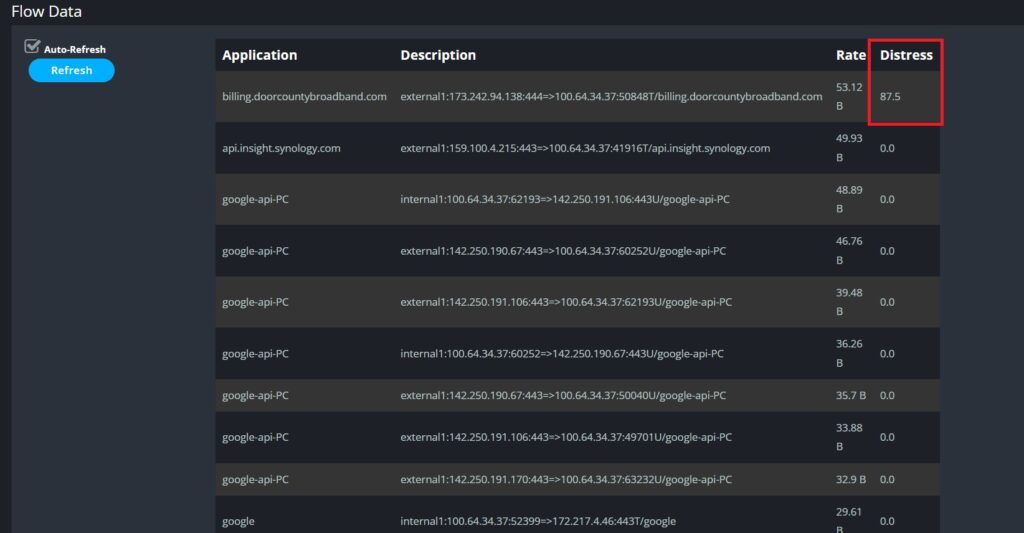Select the google application cell in last row
Screen dimensions: 1024x533
click(238, 521)
